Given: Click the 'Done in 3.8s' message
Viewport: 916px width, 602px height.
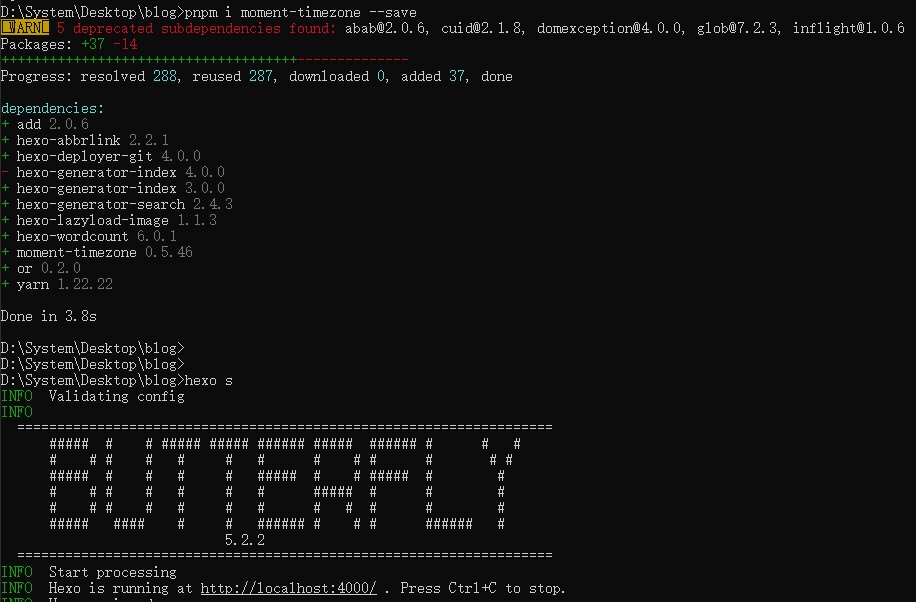Looking at the screenshot, I should click(48, 316).
